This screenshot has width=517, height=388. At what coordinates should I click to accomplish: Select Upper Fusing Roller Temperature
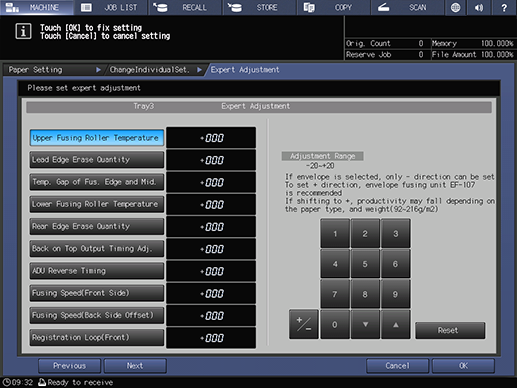click(x=97, y=138)
